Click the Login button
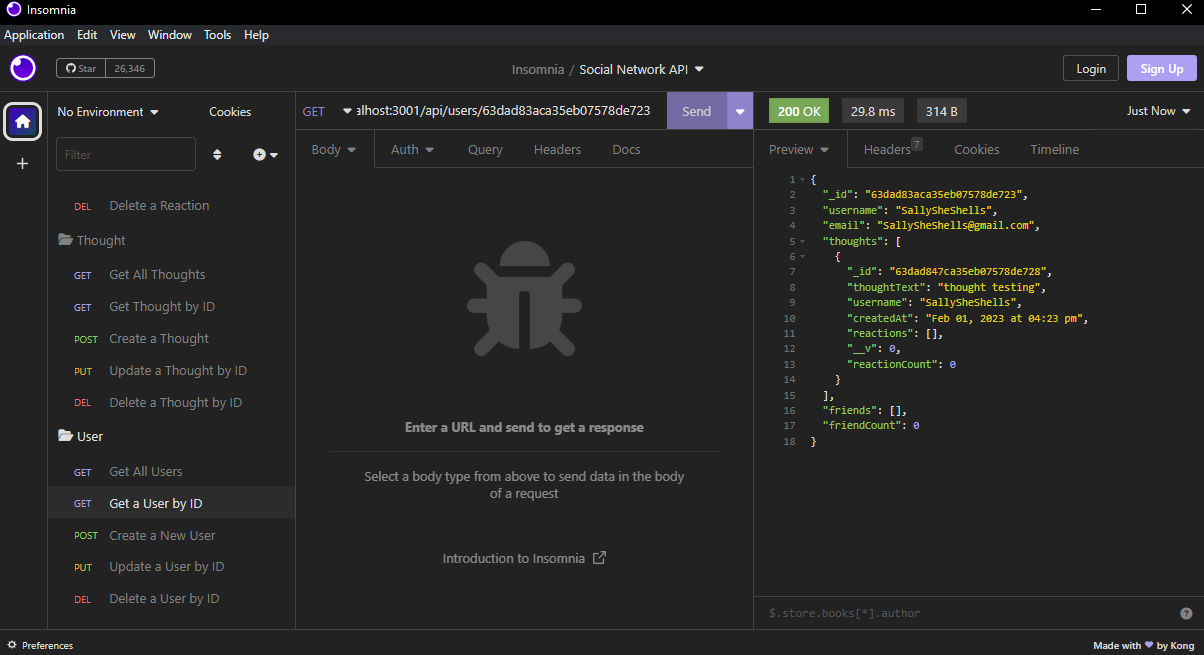This screenshot has width=1204, height=655. click(x=1091, y=68)
